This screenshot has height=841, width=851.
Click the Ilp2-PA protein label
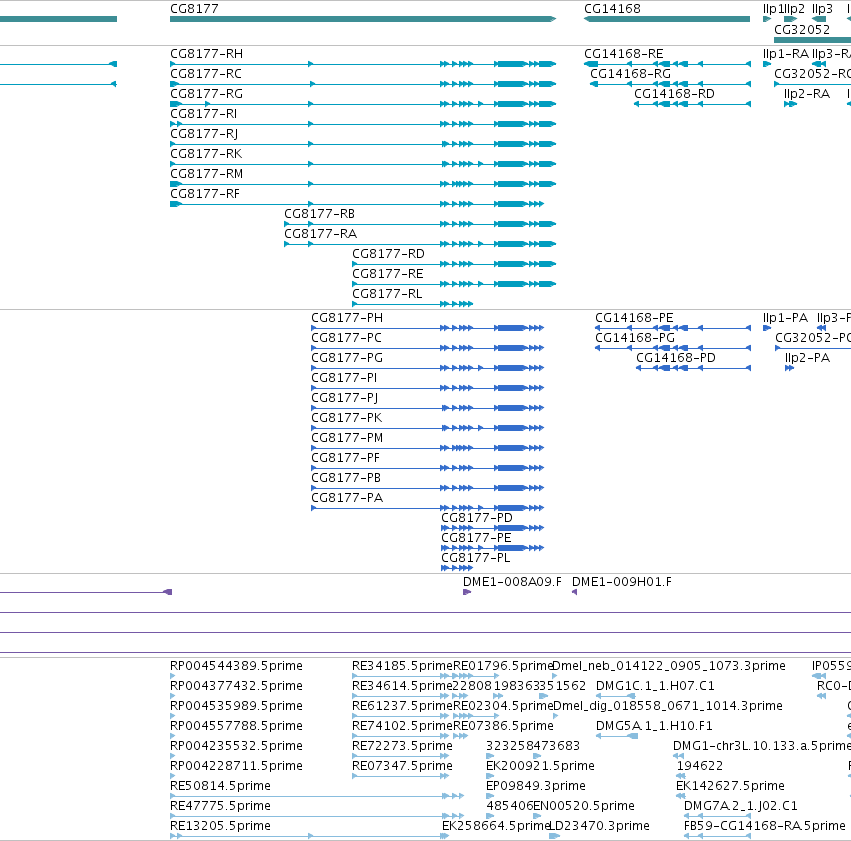(x=807, y=358)
